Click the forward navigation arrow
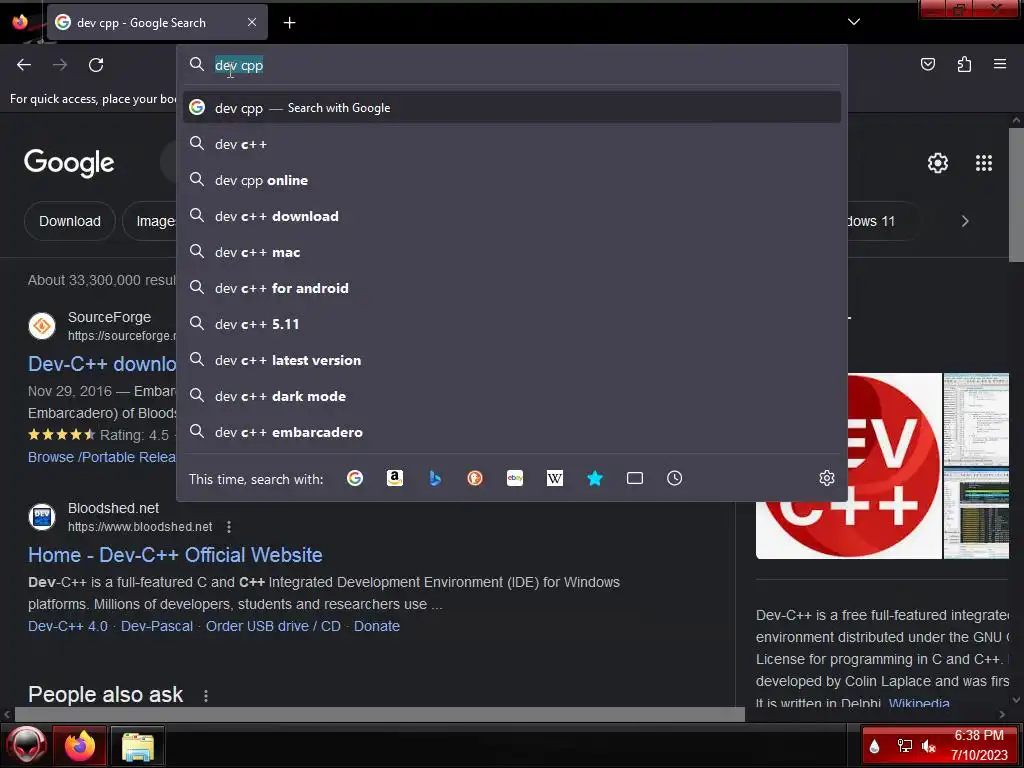This screenshot has height=768, width=1024. click(x=60, y=65)
